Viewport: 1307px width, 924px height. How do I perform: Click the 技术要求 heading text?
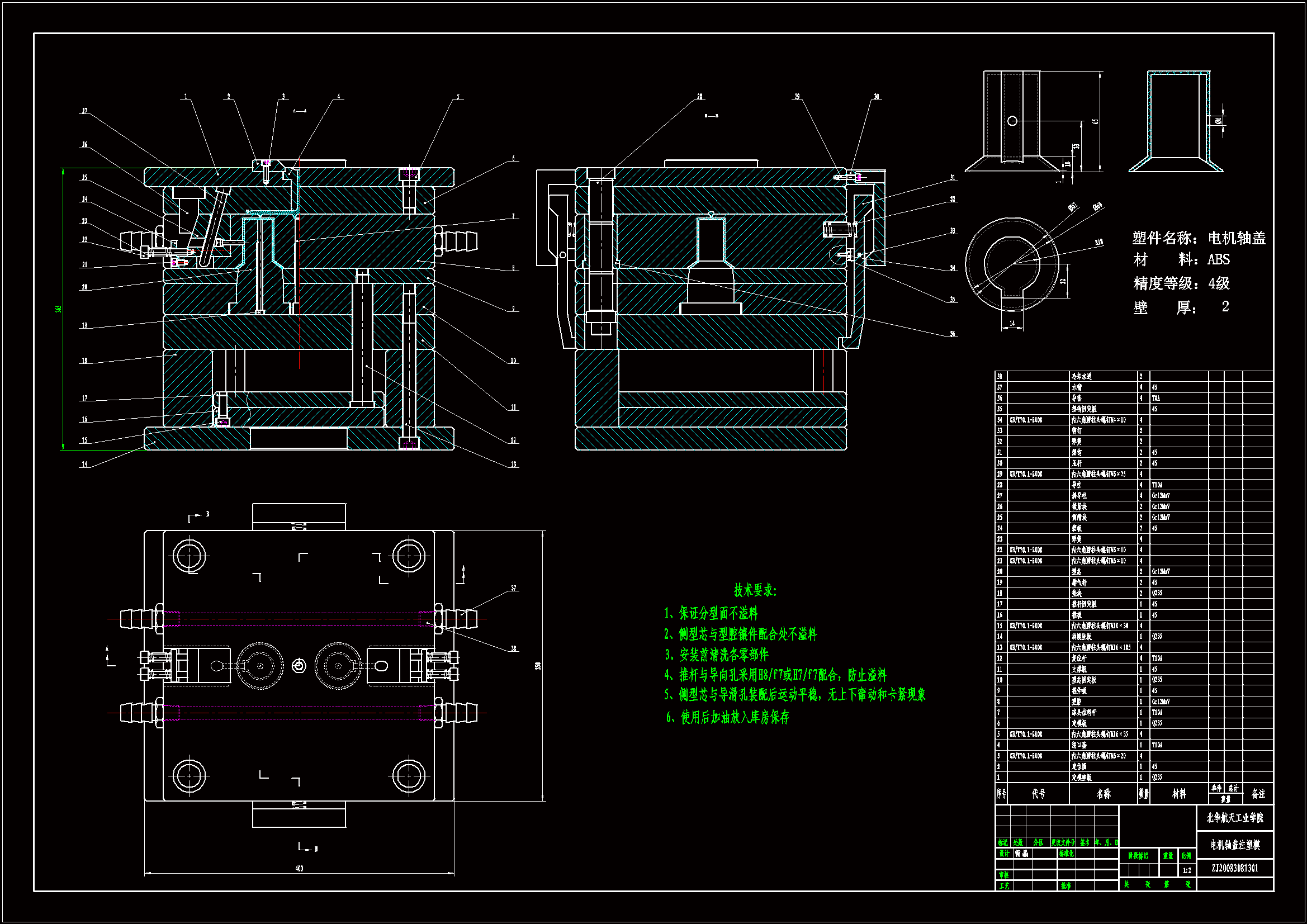(754, 590)
